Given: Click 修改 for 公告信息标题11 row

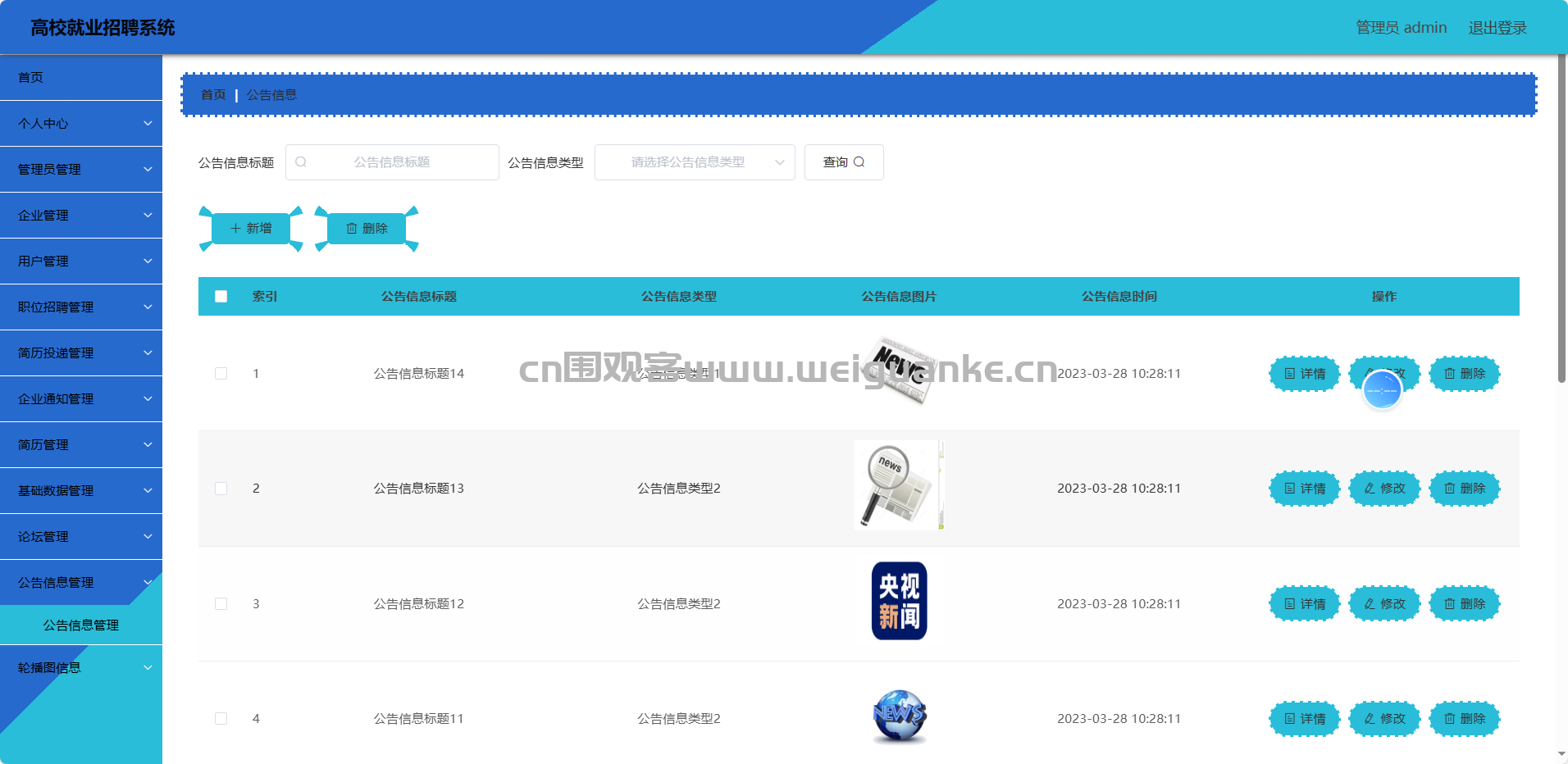Looking at the screenshot, I should click(x=1384, y=719).
